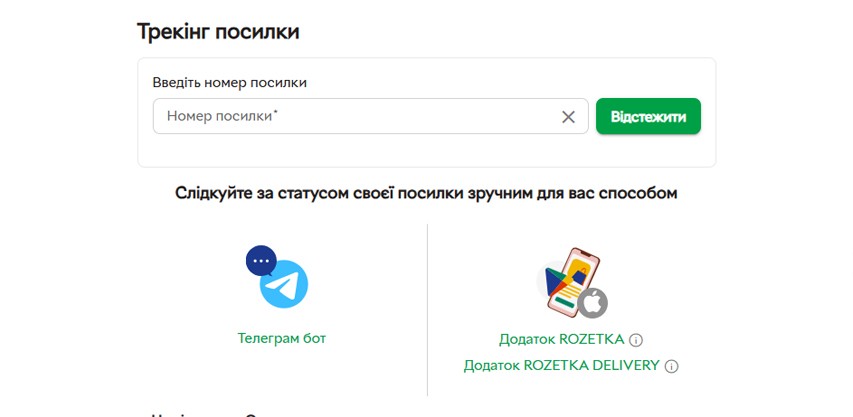Focus the Номер посилки input field

click(x=370, y=116)
